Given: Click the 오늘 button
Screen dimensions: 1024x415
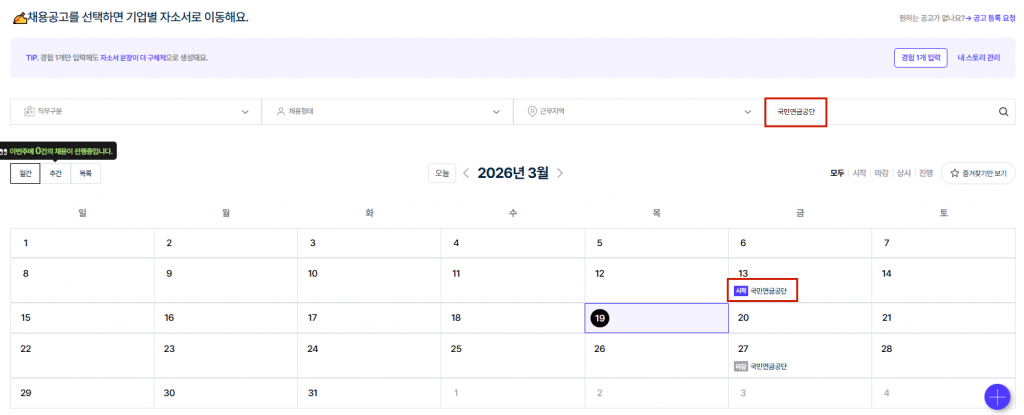Looking at the screenshot, I should pos(441,173).
